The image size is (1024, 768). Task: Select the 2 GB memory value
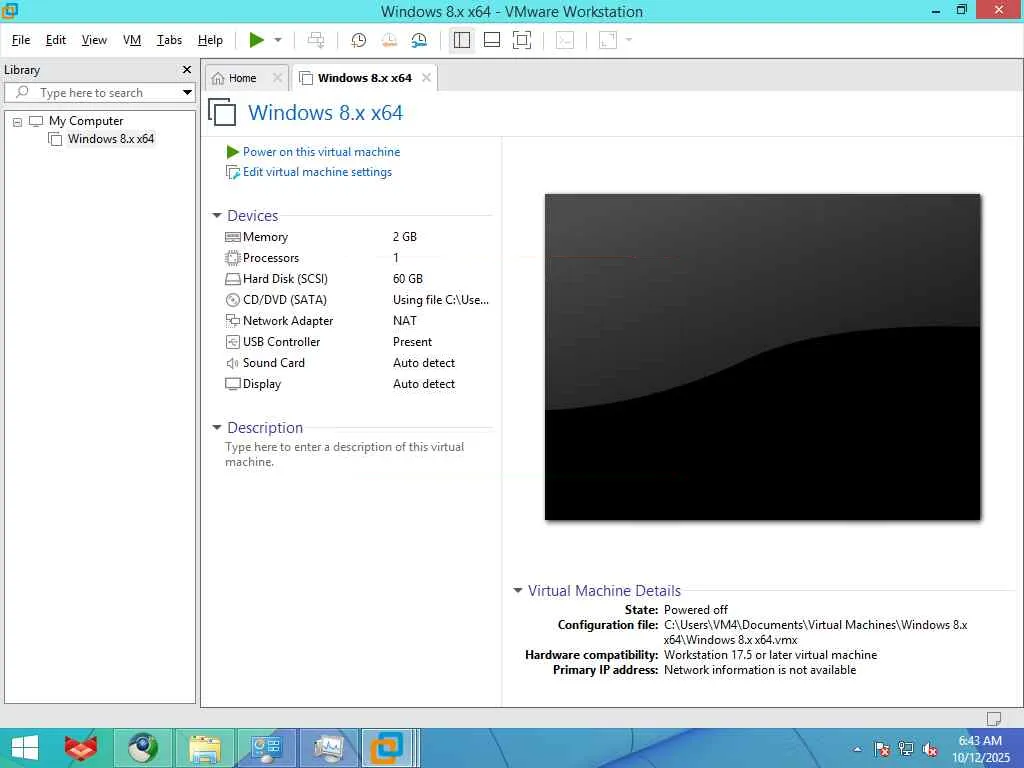(x=405, y=237)
